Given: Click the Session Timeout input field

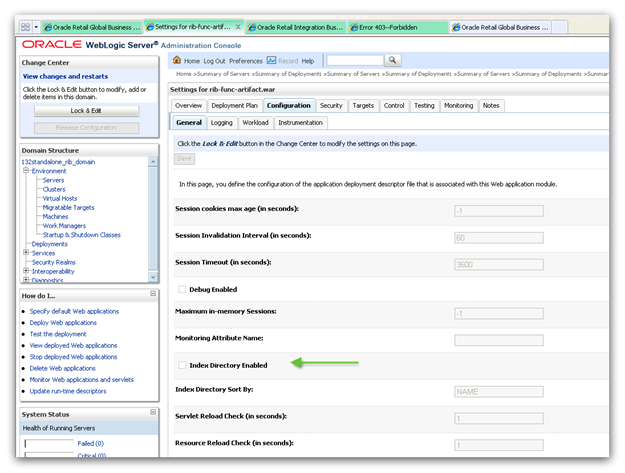Looking at the screenshot, I should pos(499,265).
